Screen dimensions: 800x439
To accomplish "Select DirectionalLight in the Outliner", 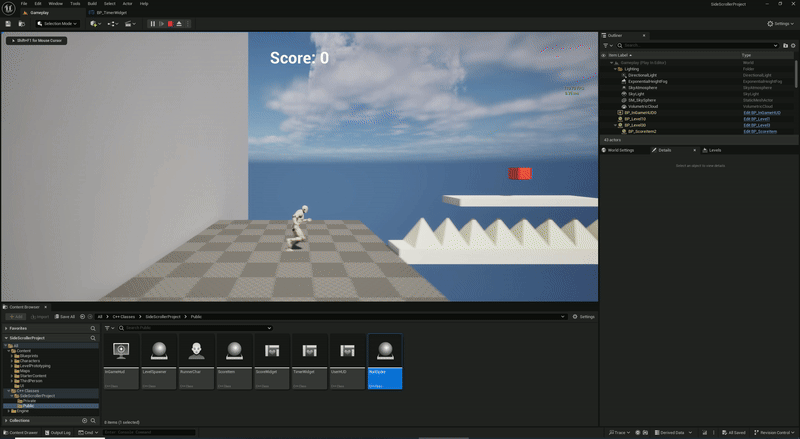I will 642,75.
